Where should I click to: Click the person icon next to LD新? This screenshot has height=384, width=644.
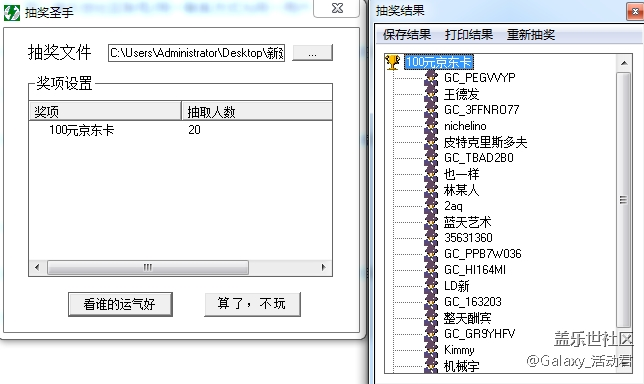point(431,286)
